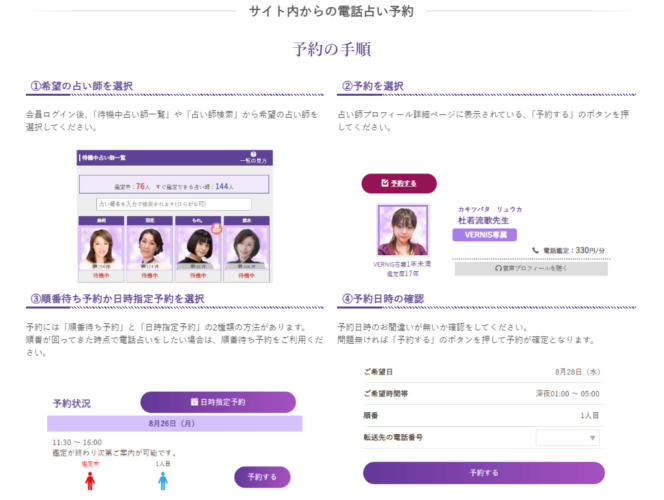Click the VERNIS専属 purple label
Screen dimensions: 664x500
tap(484, 234)
